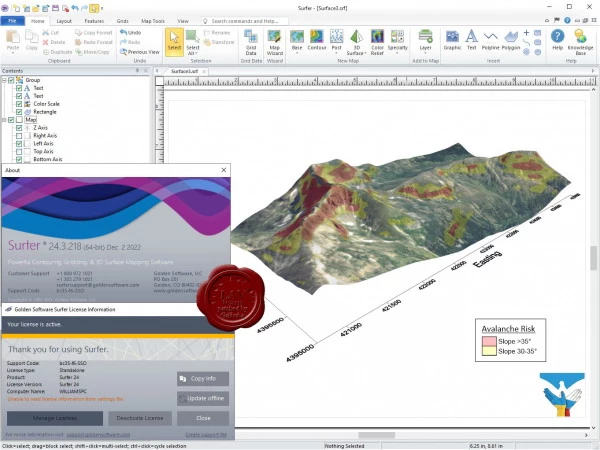Switch to the View ribbon tab

pos(183,21)
